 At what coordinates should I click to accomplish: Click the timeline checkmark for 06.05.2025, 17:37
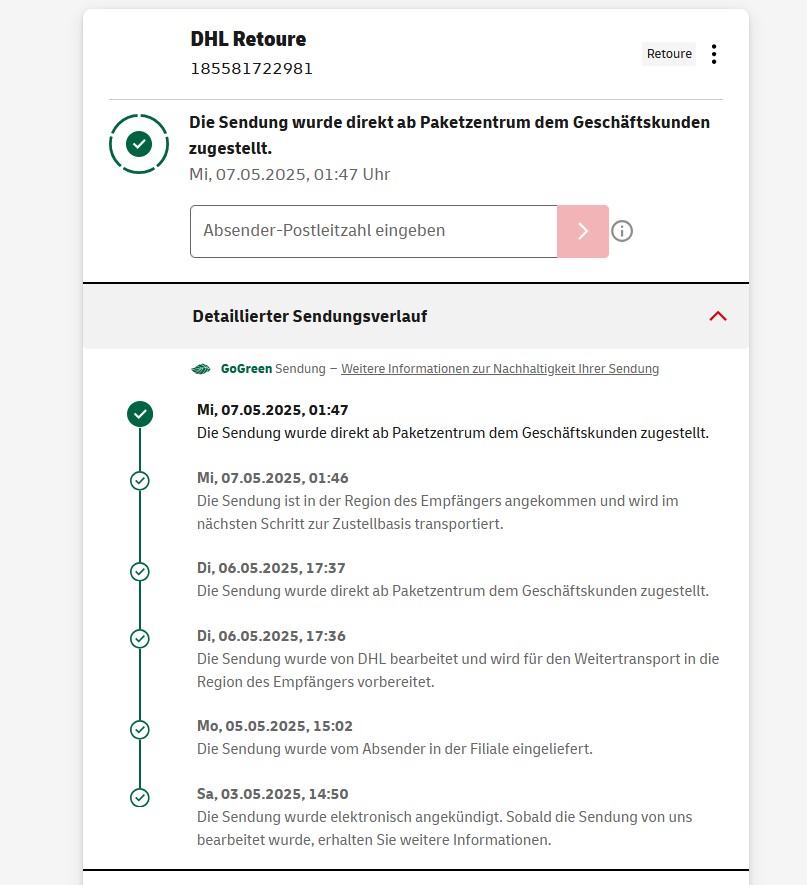tap(140, 572)
